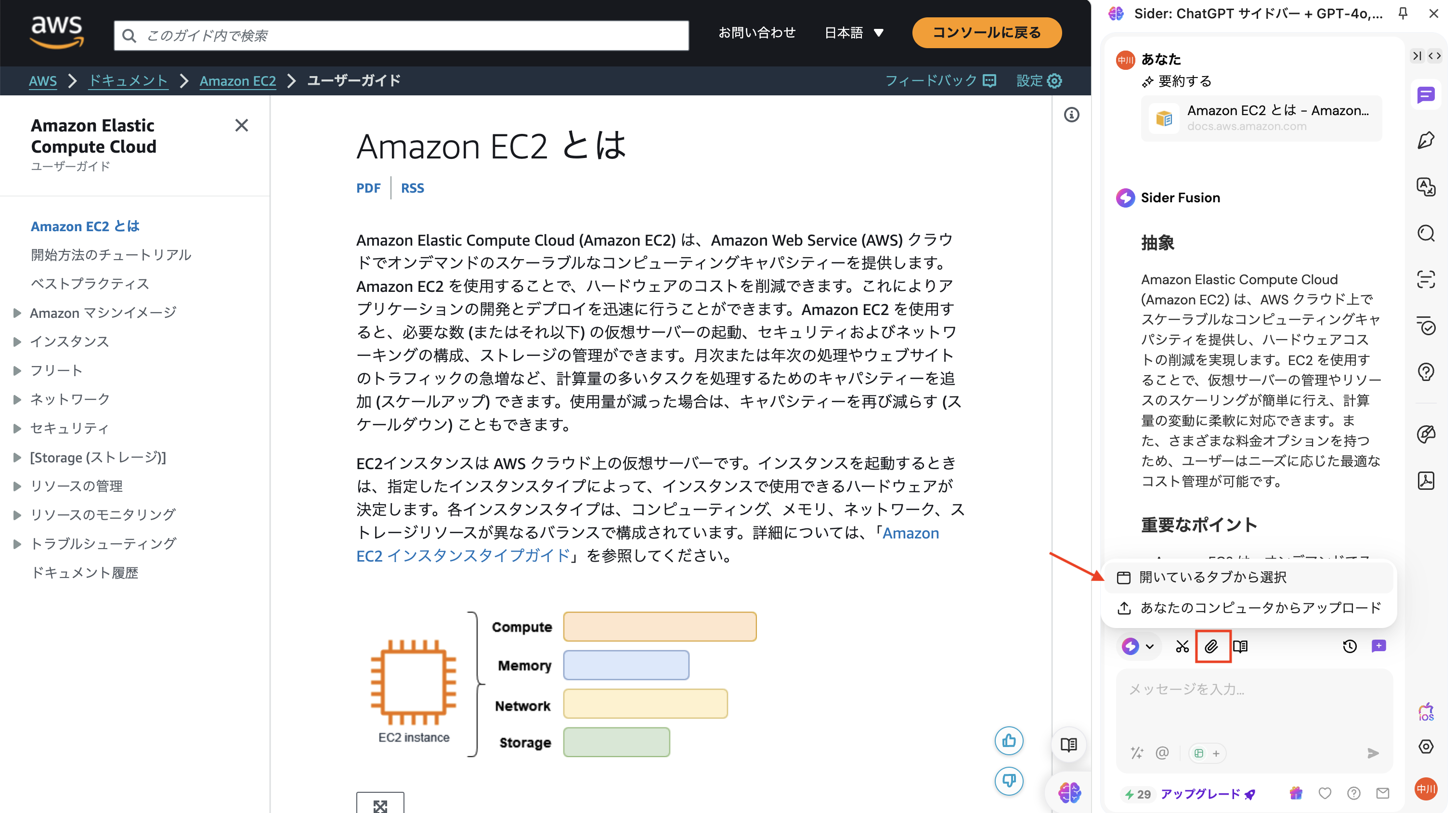1456x813 pixels.
Task: Click the Sider iOS app icon
Action: [1426, 712]
